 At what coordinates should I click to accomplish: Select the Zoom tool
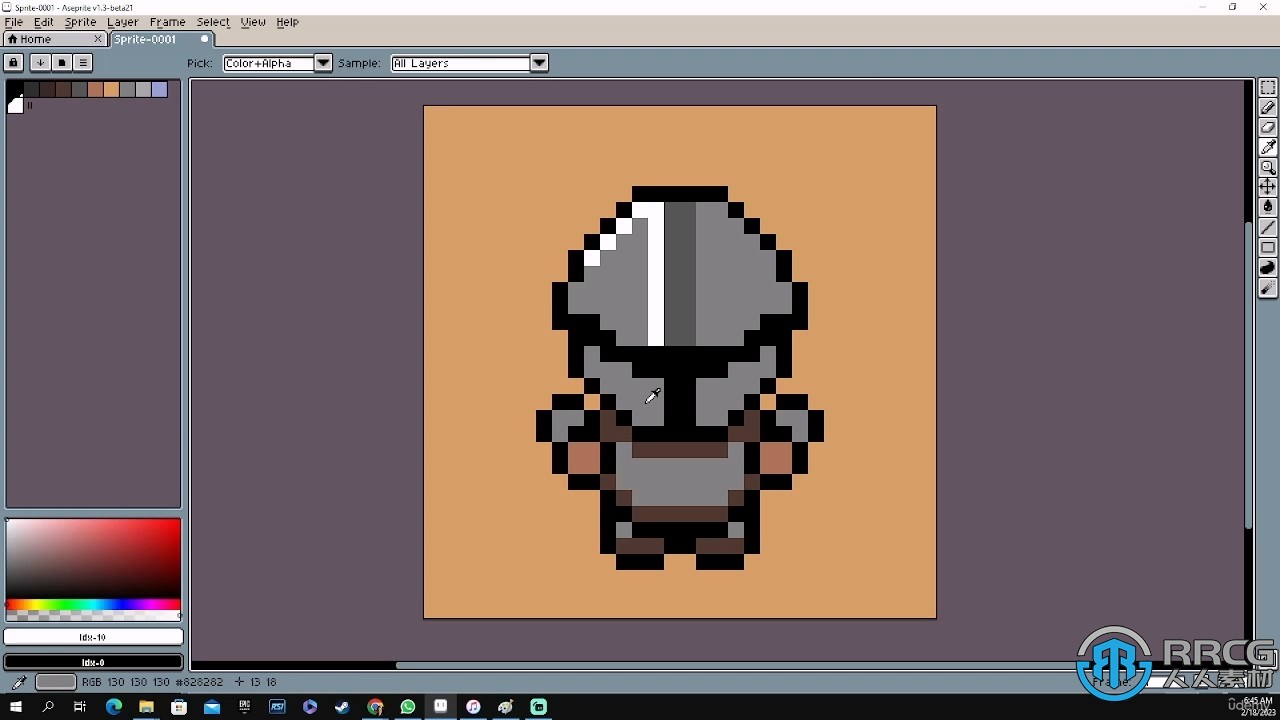pyautogui.click(x=1268, y=168)
